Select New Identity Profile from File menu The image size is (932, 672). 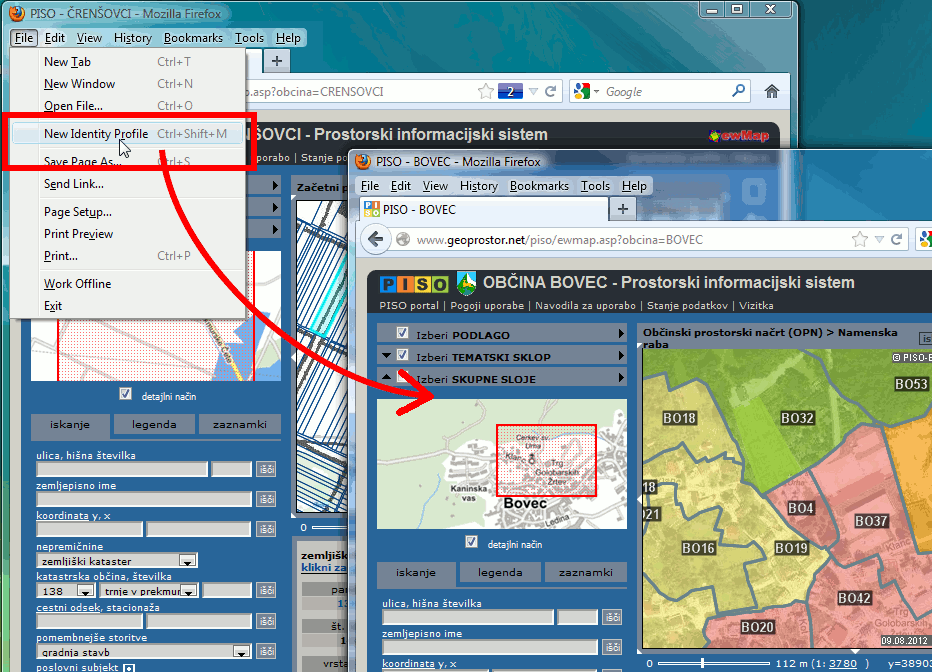[x=95, y=134]
